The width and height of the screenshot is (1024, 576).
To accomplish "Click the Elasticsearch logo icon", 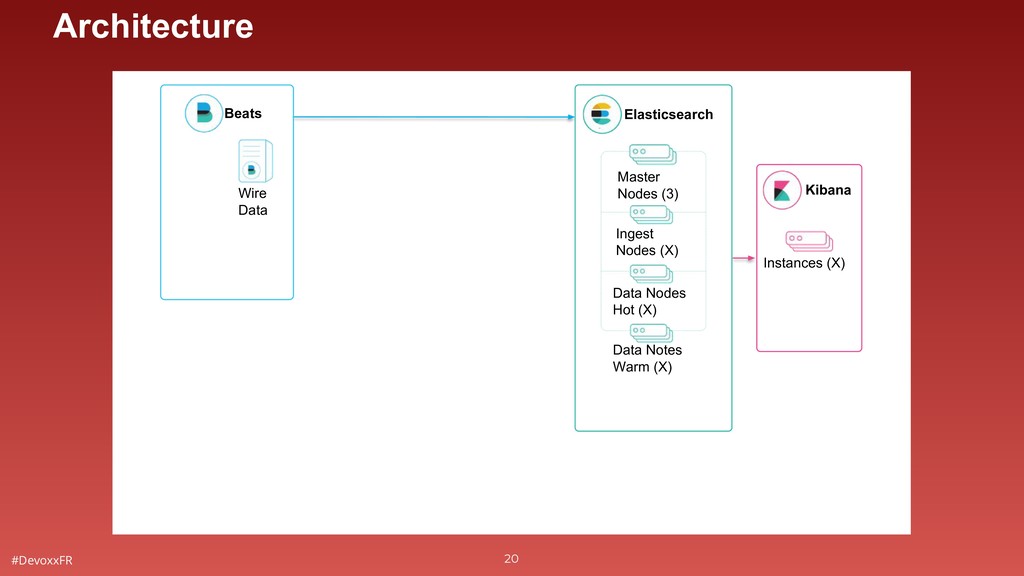I will click(x=601, y=114).
